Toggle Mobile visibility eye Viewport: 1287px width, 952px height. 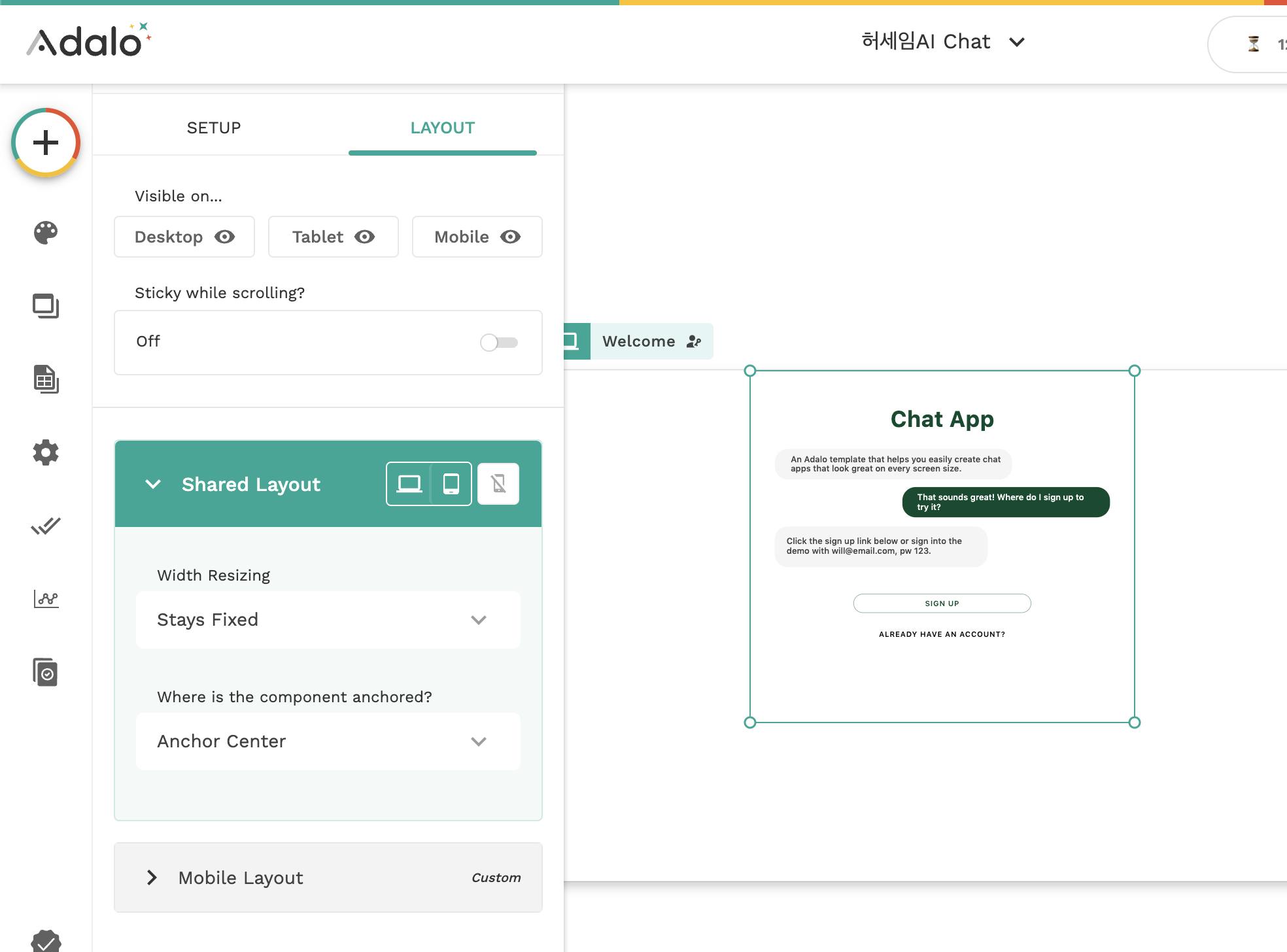(510, 237)
